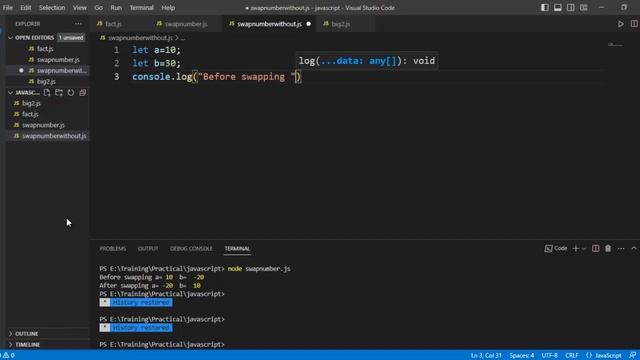Open the File menu
This screenshot has height=360, width=640.
click(8, 8)
